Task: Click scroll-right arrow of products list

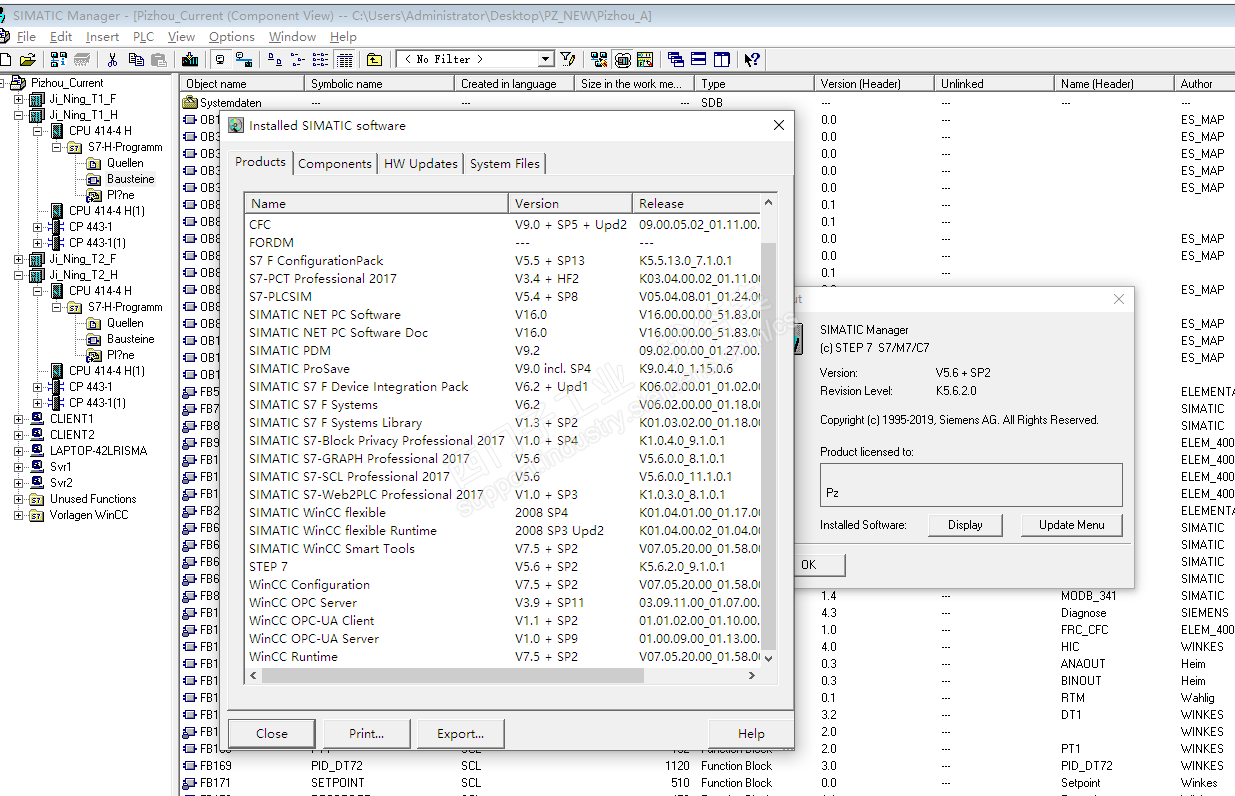Action: tap(752, 676)
